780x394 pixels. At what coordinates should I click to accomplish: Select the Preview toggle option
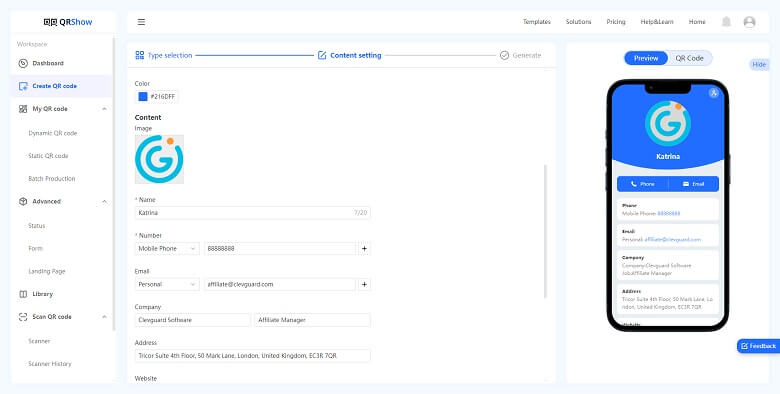coord(646,58)
